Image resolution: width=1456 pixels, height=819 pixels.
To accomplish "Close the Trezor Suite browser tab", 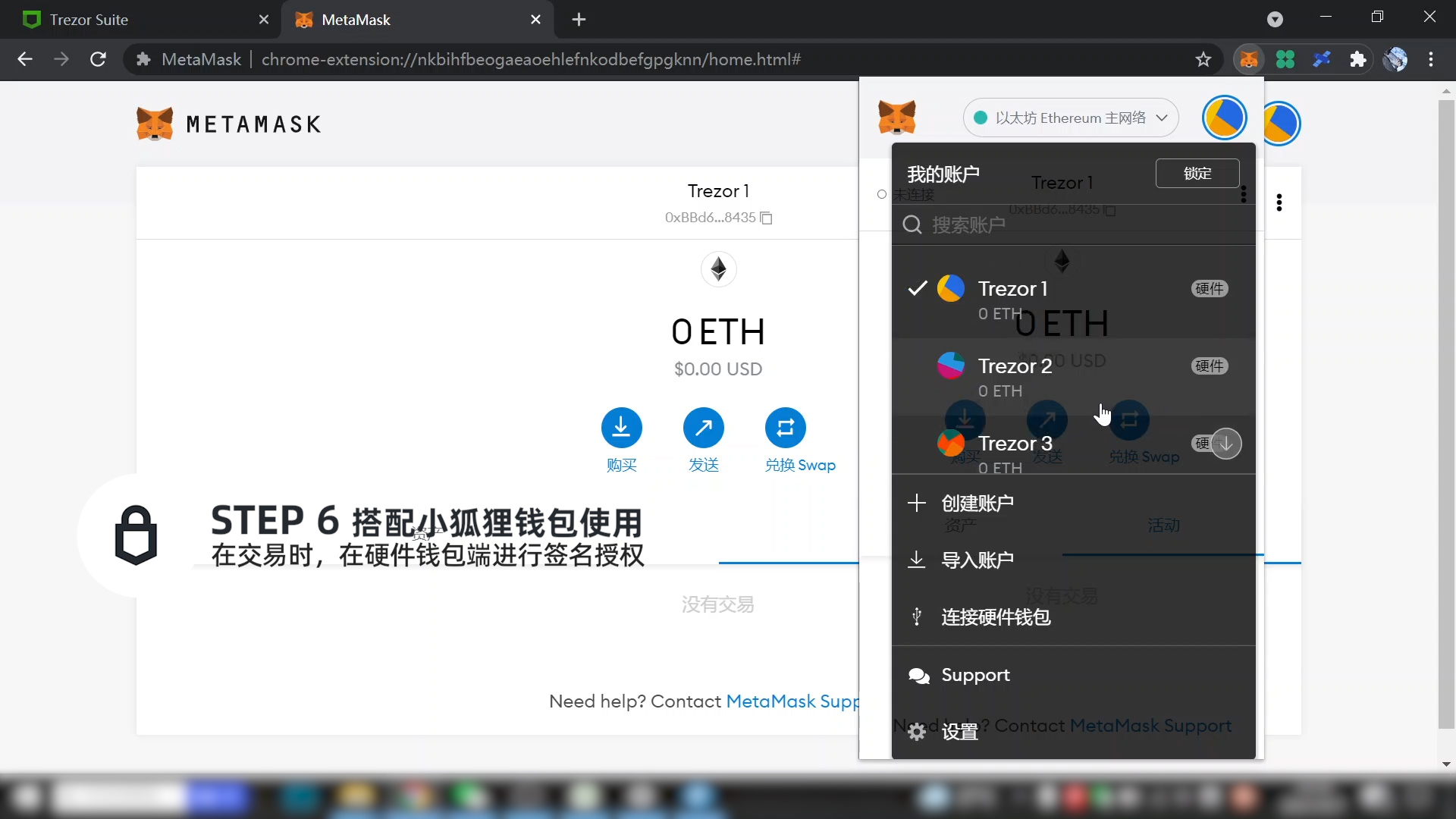I will [x=263, y=20].
